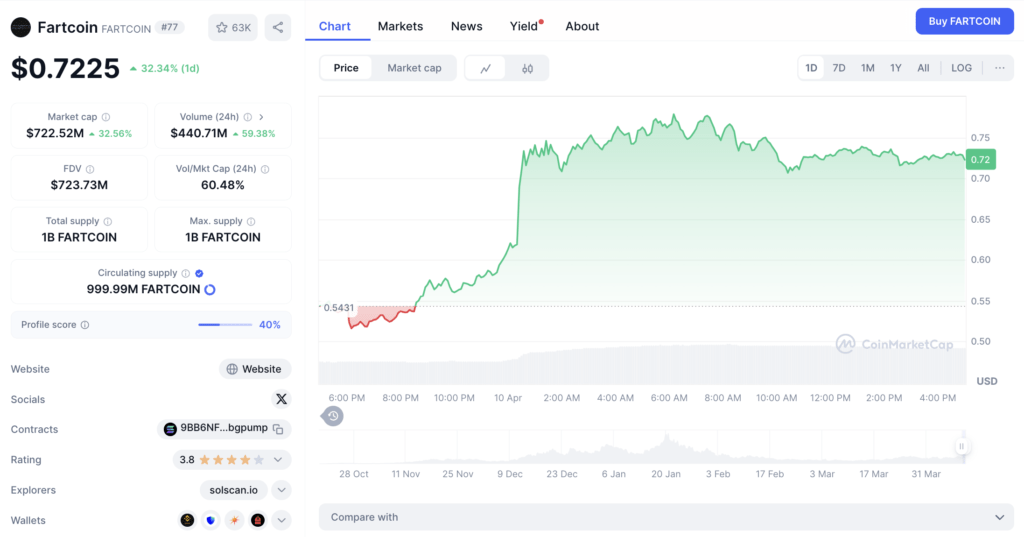This screenshot has width=1024, height=537.
Task: Click the share icon button
Action: [x=278, y=27]
